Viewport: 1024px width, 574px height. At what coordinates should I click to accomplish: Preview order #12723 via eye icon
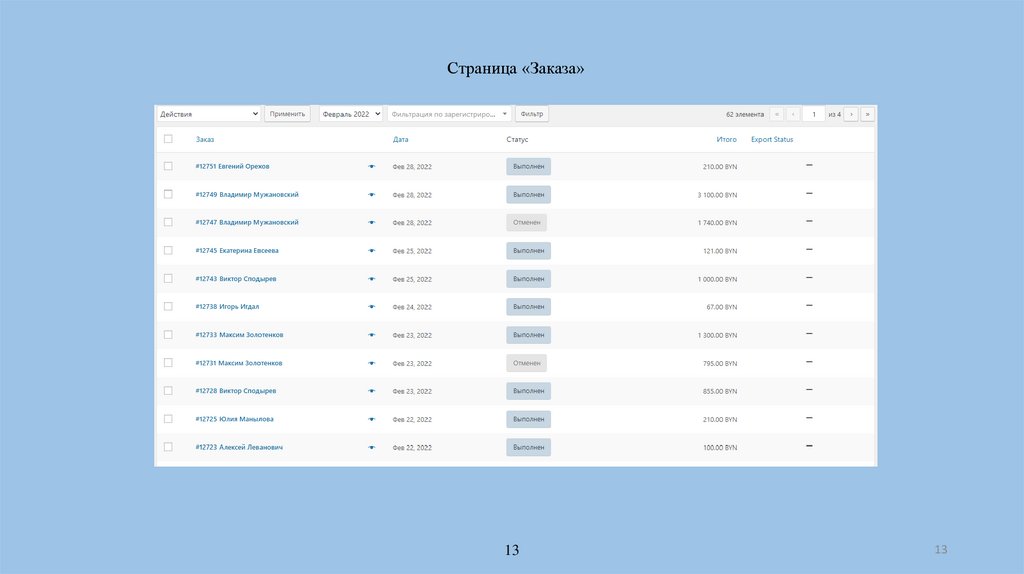371,447
